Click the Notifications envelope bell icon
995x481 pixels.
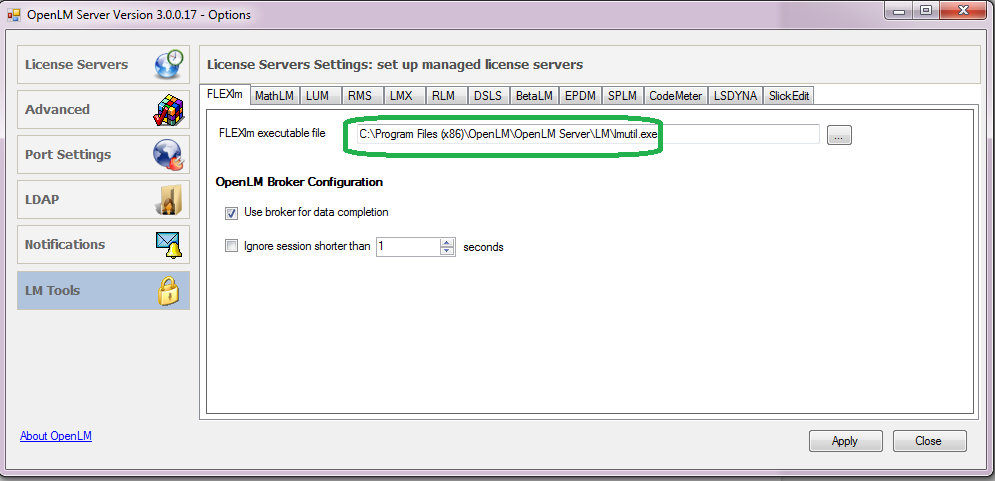click(x=169, y=245)
